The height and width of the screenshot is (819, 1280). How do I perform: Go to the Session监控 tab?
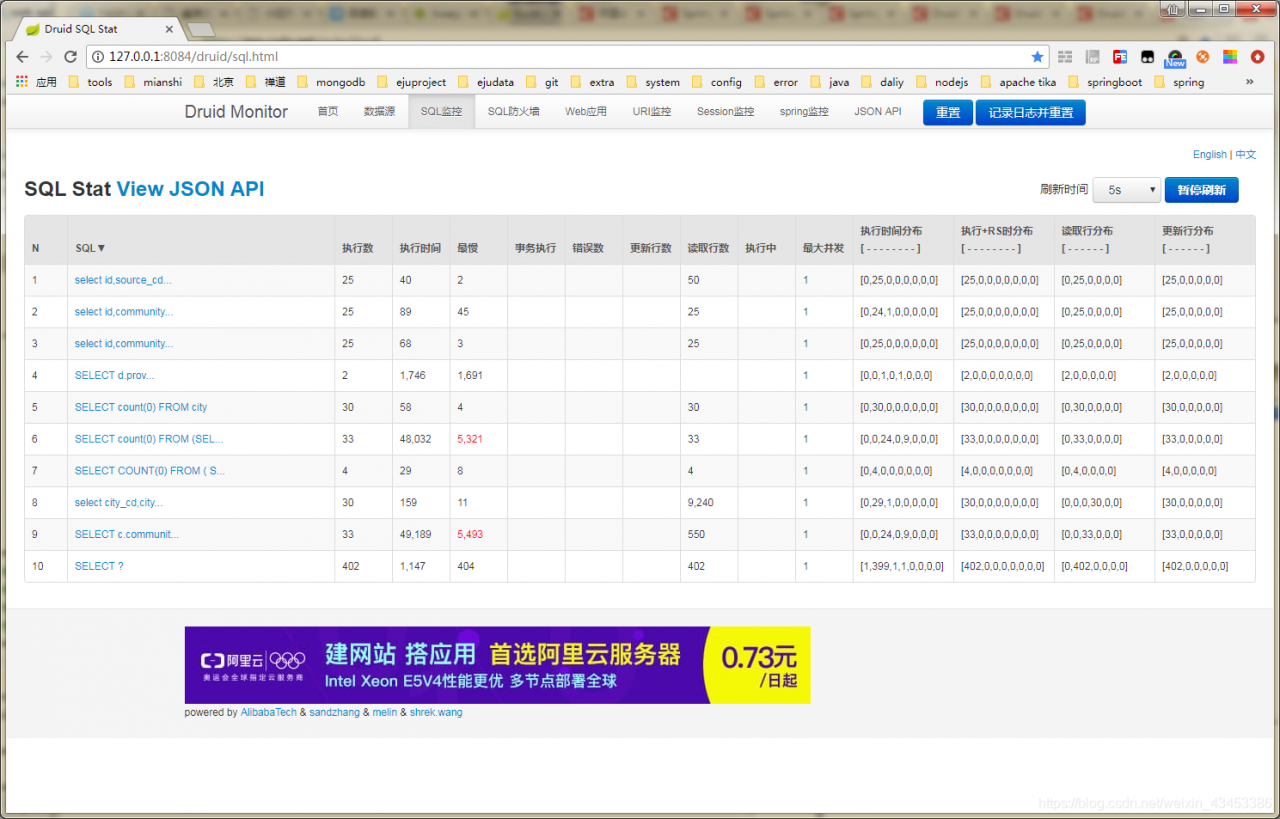(x=725, y=112)
